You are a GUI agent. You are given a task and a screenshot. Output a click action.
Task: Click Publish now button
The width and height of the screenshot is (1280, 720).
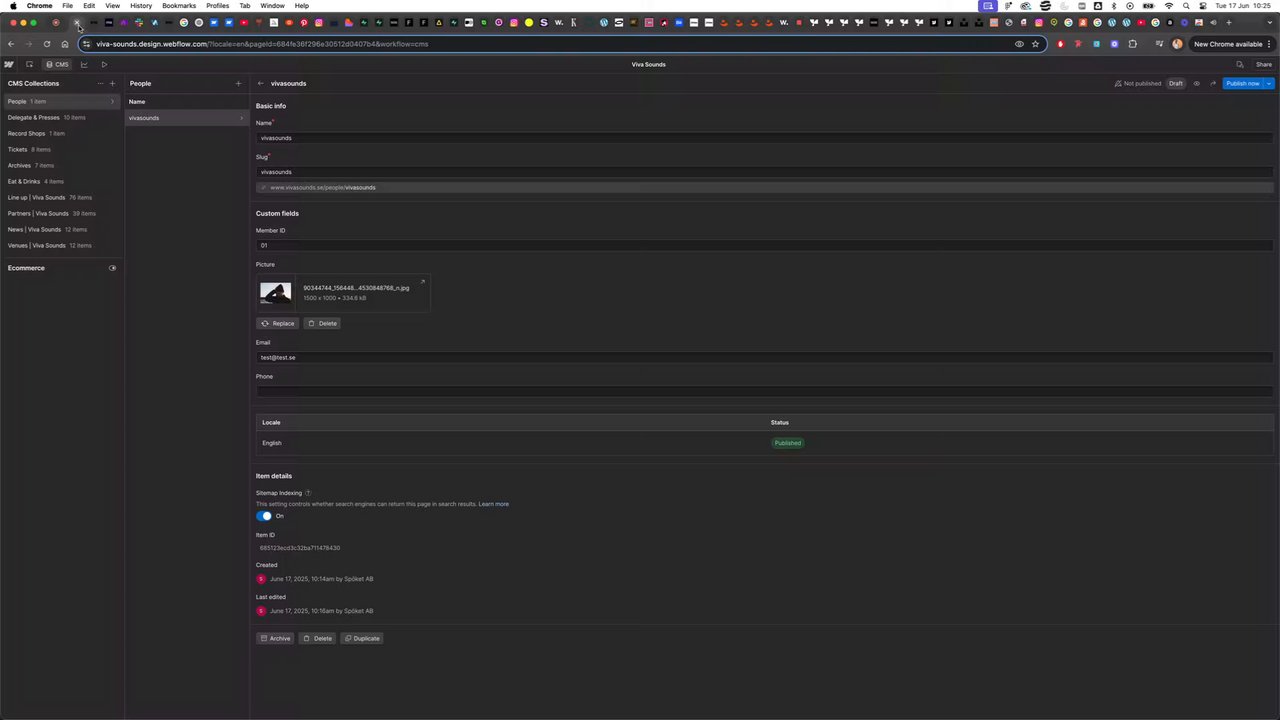[1243, 84]
